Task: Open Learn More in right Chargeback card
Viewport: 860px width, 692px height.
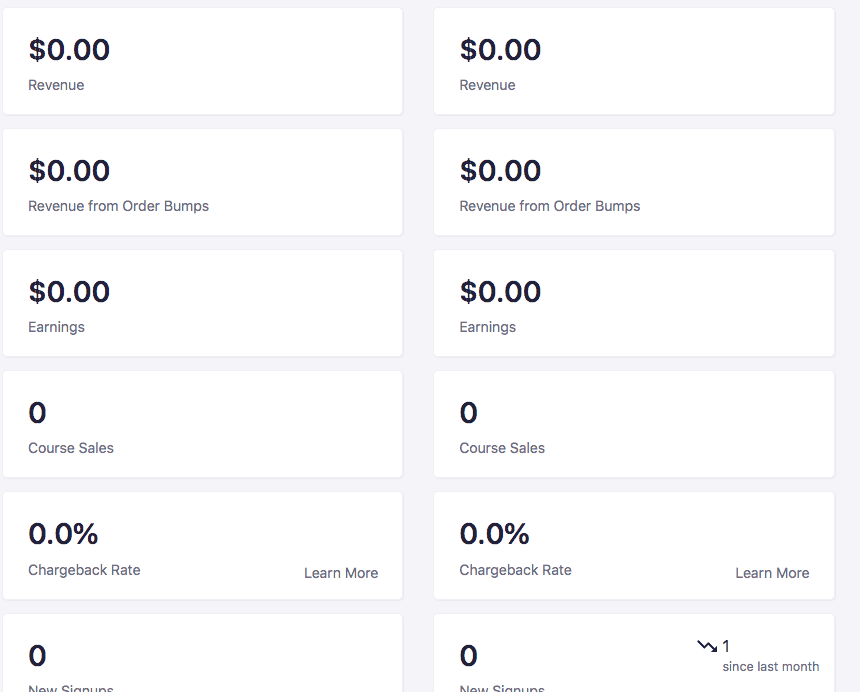Action: point(772,573)
